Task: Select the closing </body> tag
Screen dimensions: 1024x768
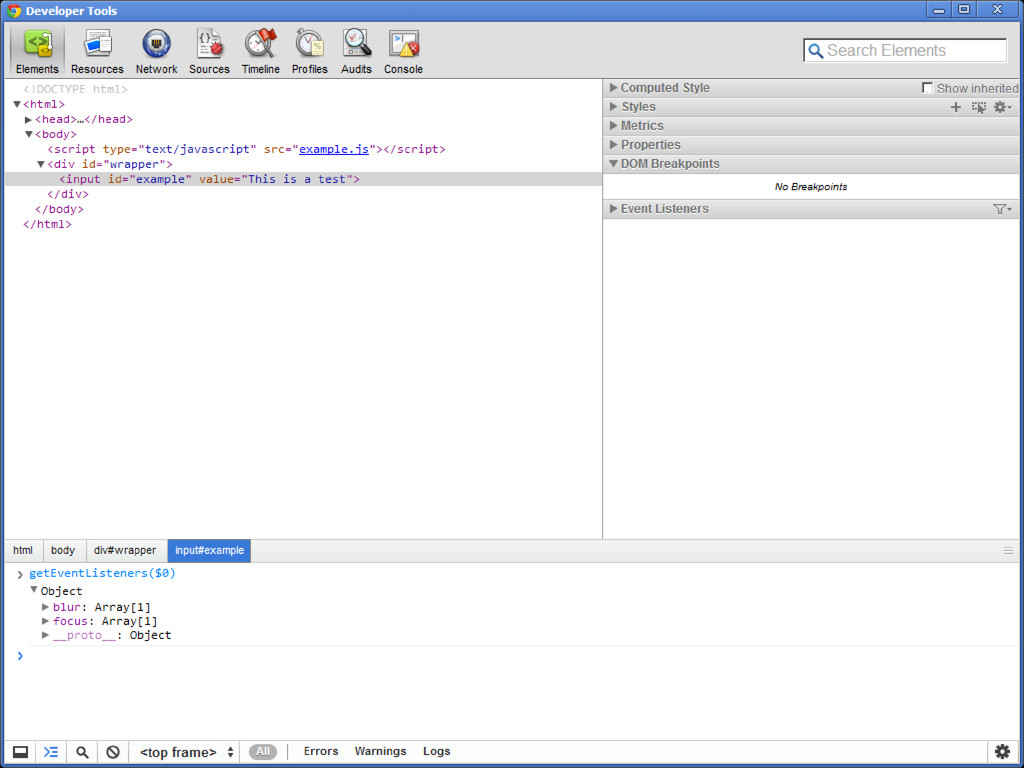Action: tap(59, 209)
